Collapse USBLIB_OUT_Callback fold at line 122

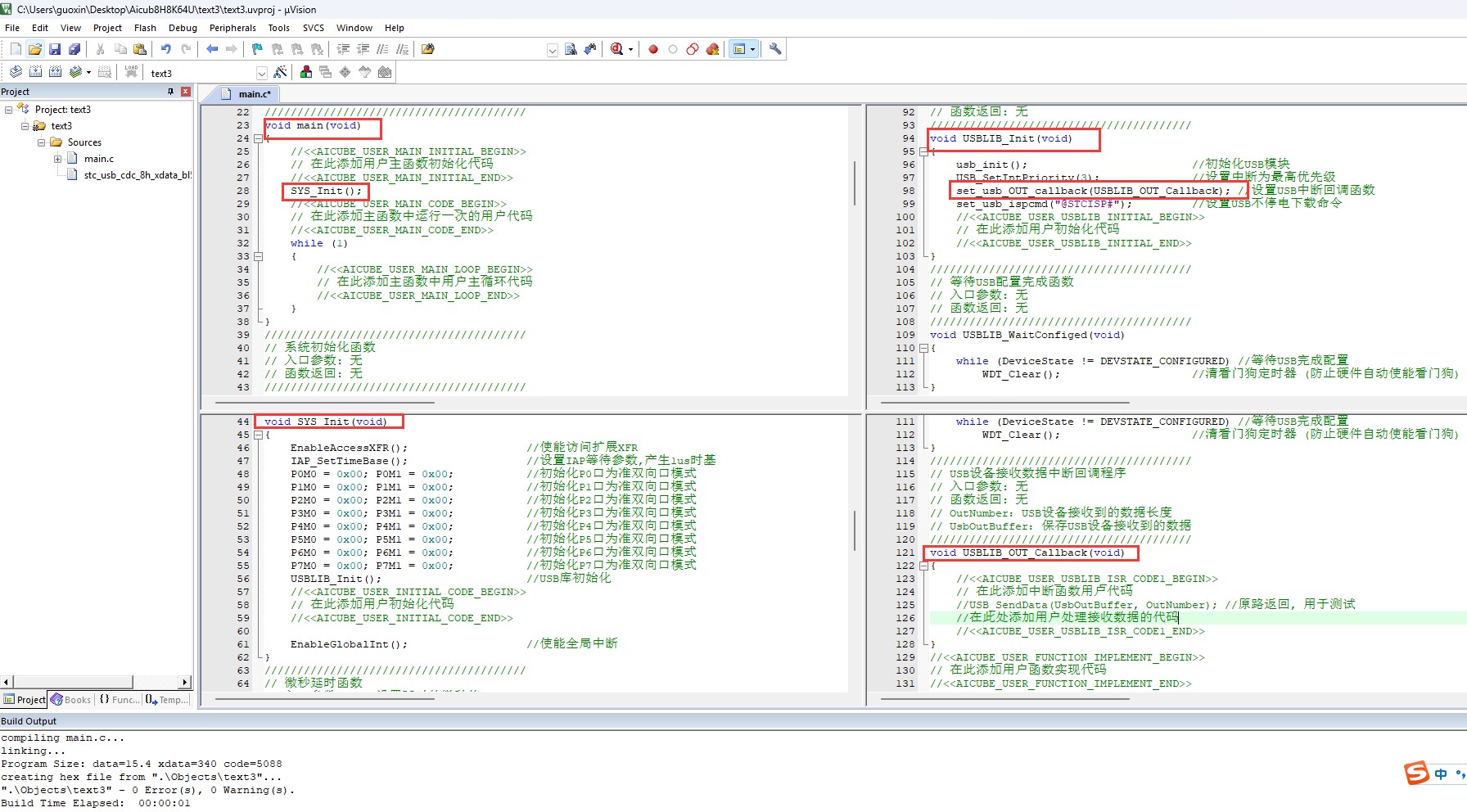(923, 566)
